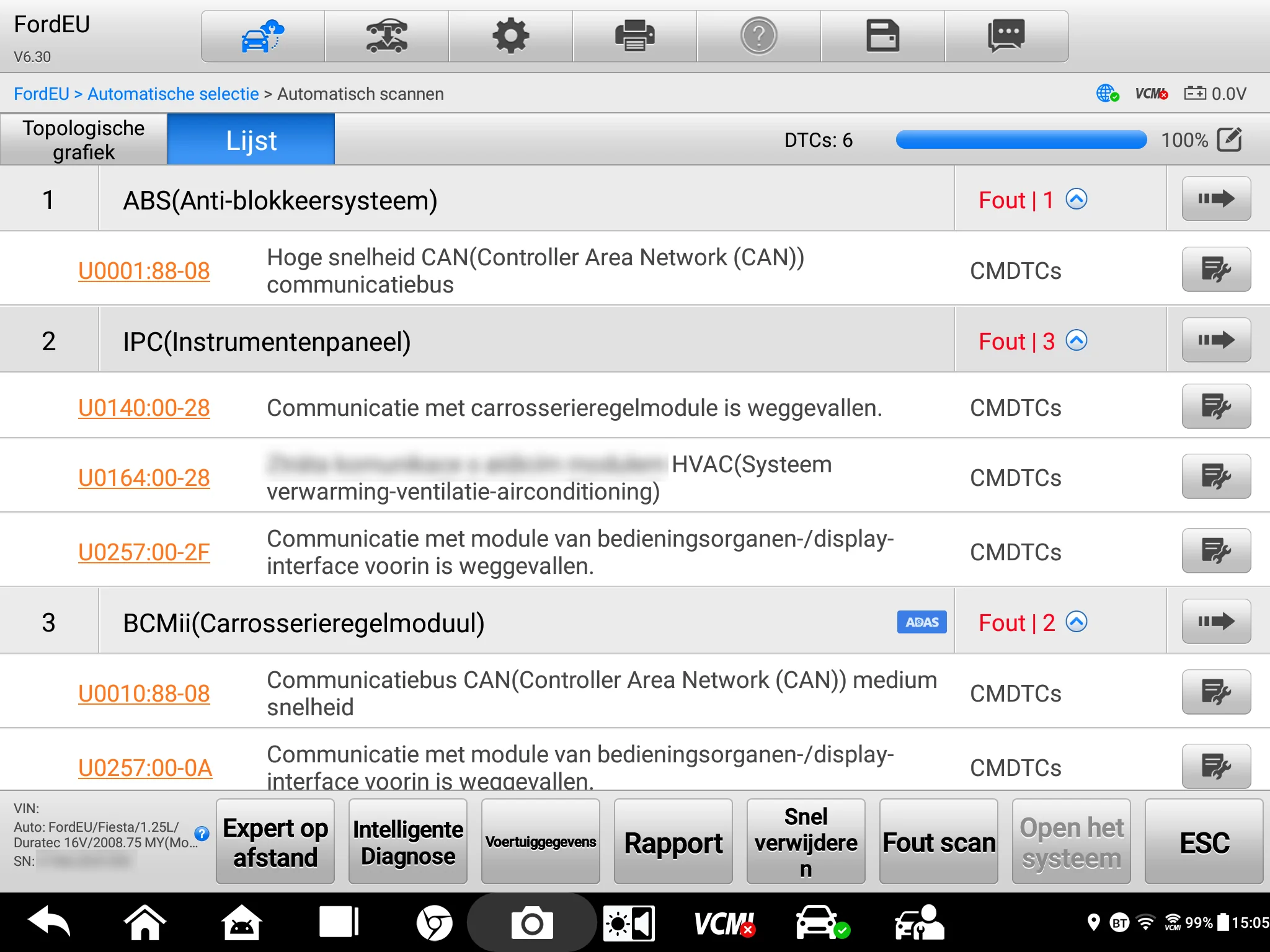Click Expert op afstand button
The width and height of the screenshot is (1270, 952).
coord(275,842)
